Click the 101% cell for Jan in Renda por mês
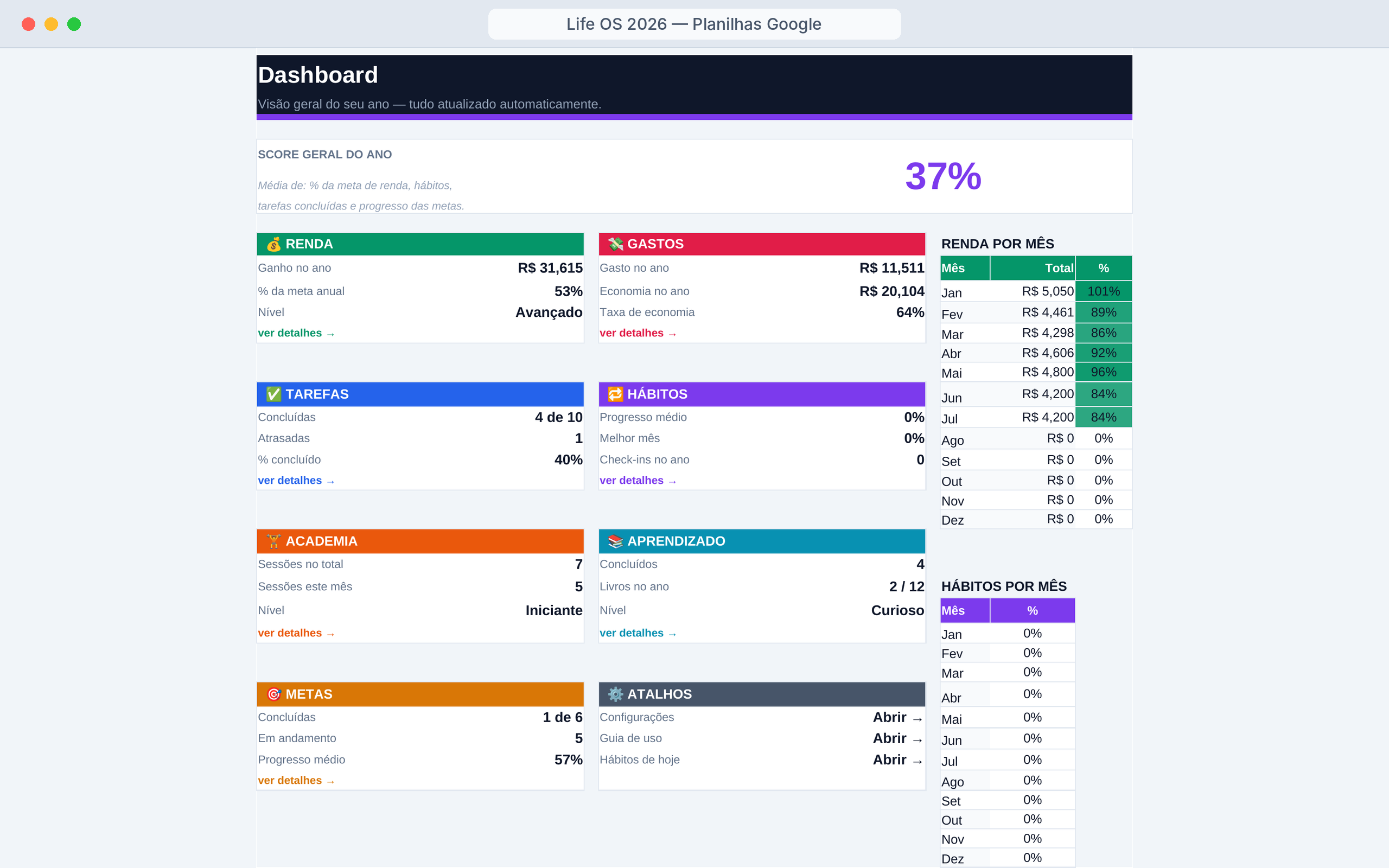Screen dimensions: 1389x868 click(1103, 292)
